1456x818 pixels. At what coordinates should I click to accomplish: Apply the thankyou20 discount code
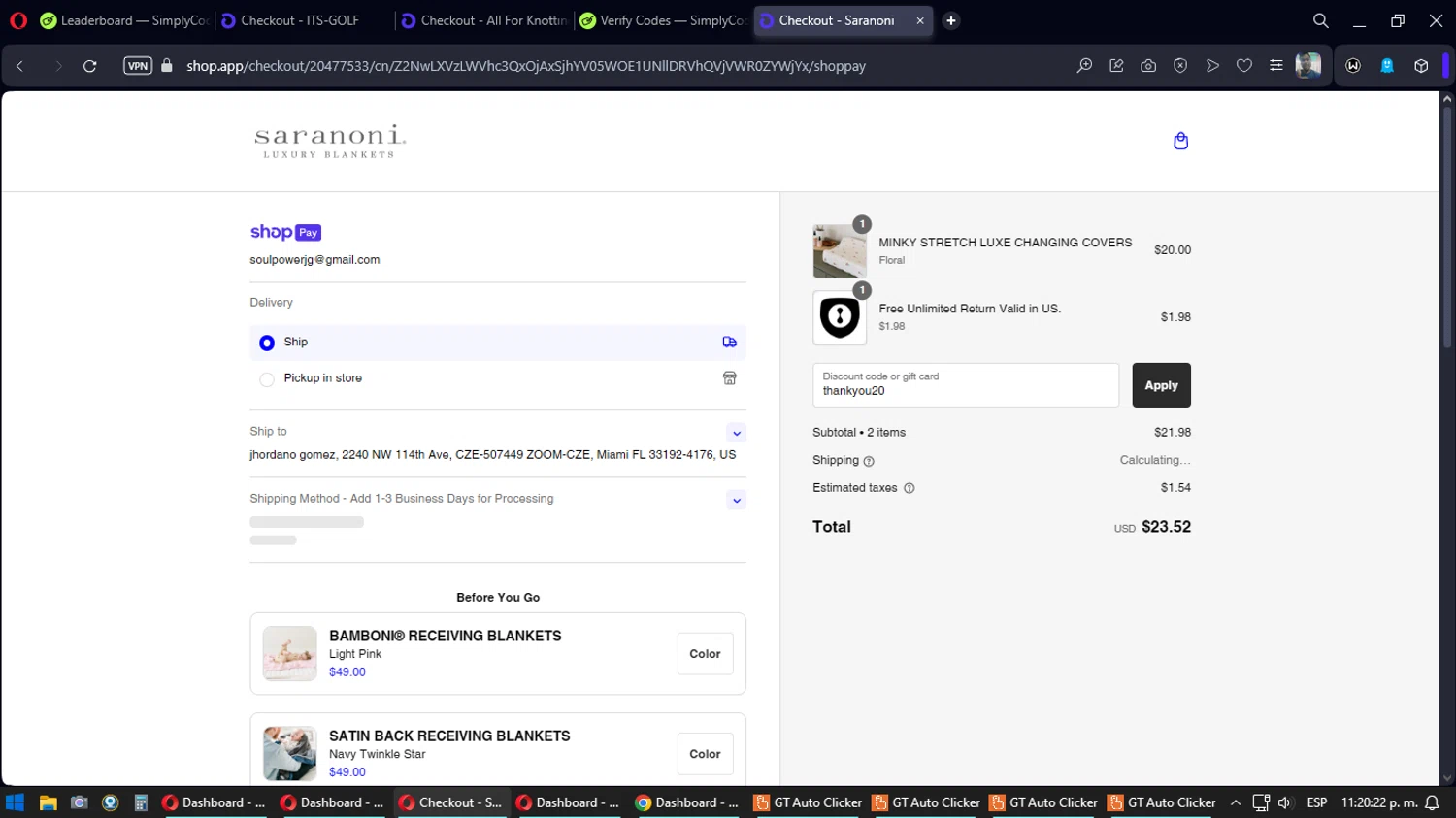click(x=1161, y=385)
